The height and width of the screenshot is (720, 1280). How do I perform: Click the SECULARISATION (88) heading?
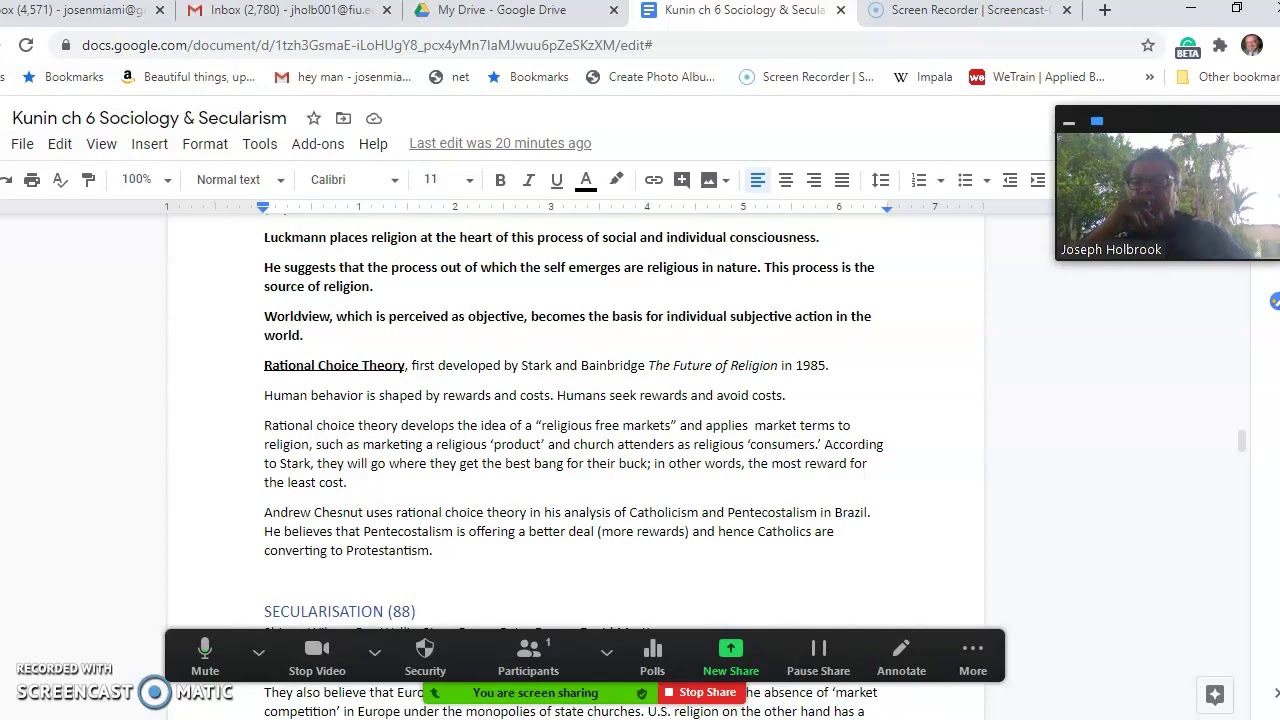pos(339,612)
